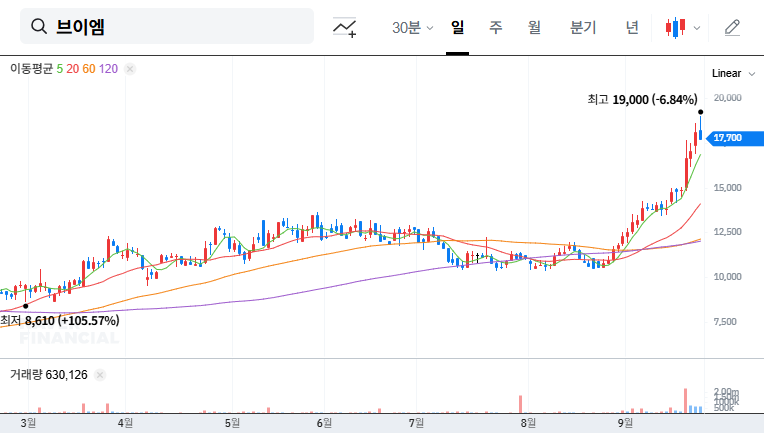764x433 pixels.
Task: Click the 5-day moving average label
Action: tap(59, 69)
